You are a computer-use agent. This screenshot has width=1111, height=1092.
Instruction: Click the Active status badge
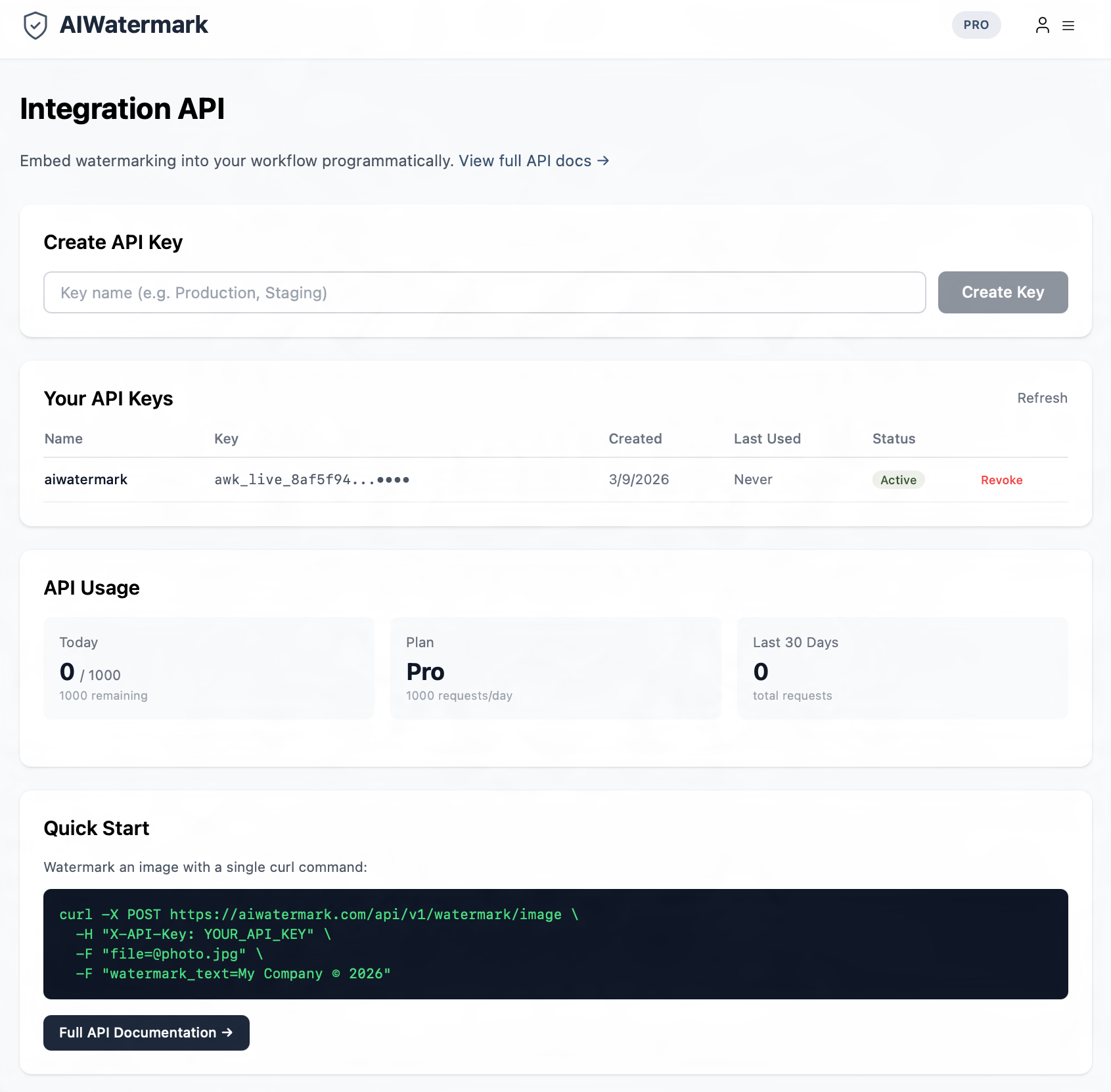coord(898,480)
